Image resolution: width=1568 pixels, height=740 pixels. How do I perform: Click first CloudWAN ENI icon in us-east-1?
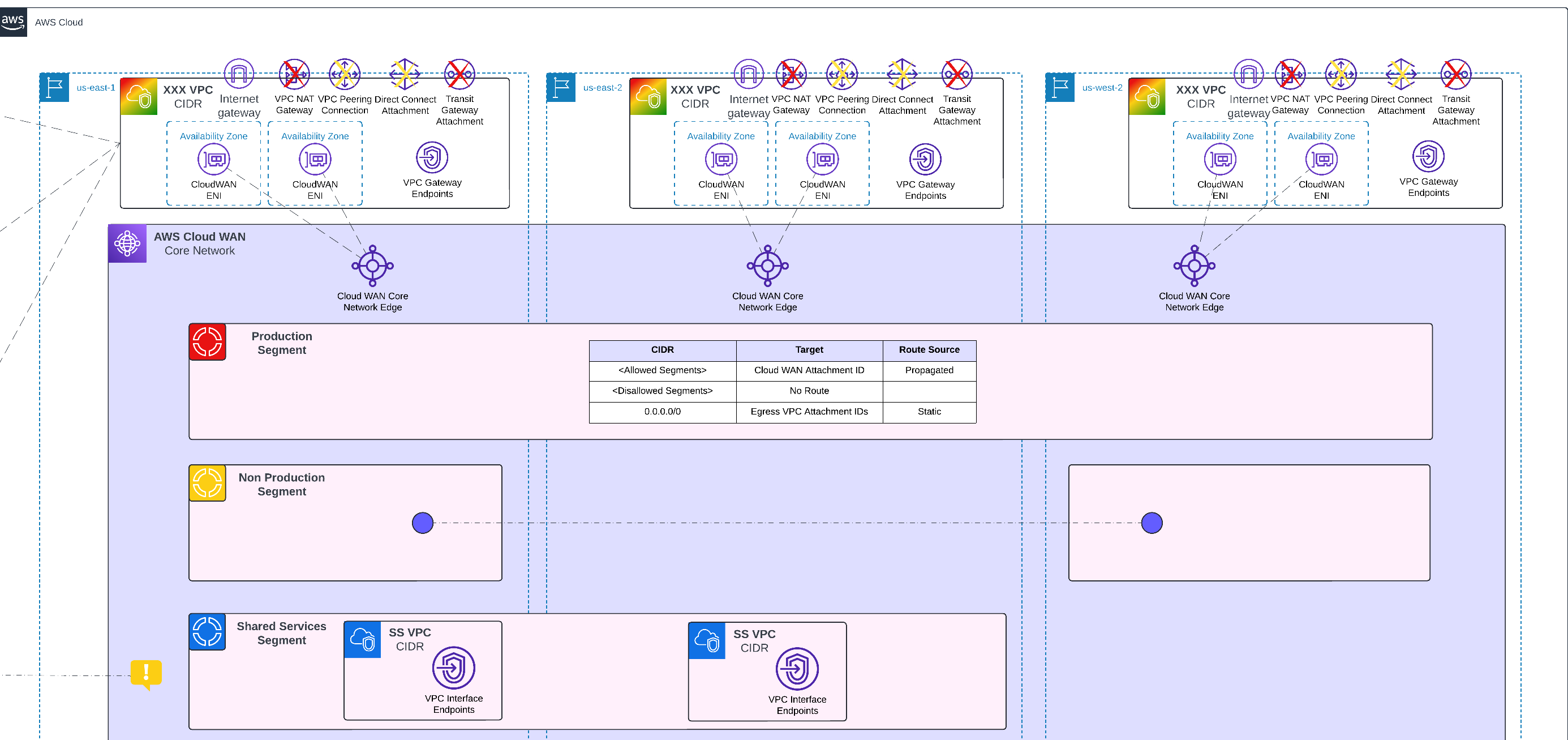[x=214, y=160]
